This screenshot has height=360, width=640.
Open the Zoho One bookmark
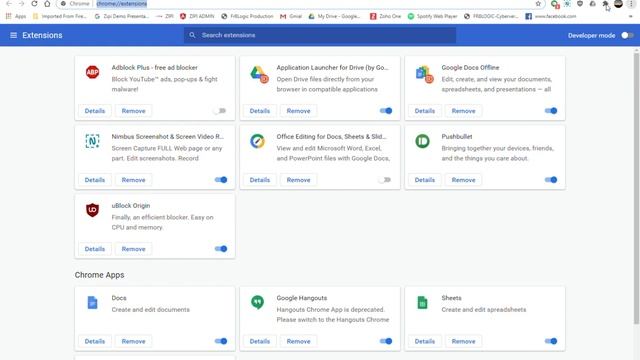(x=385, y=16)
